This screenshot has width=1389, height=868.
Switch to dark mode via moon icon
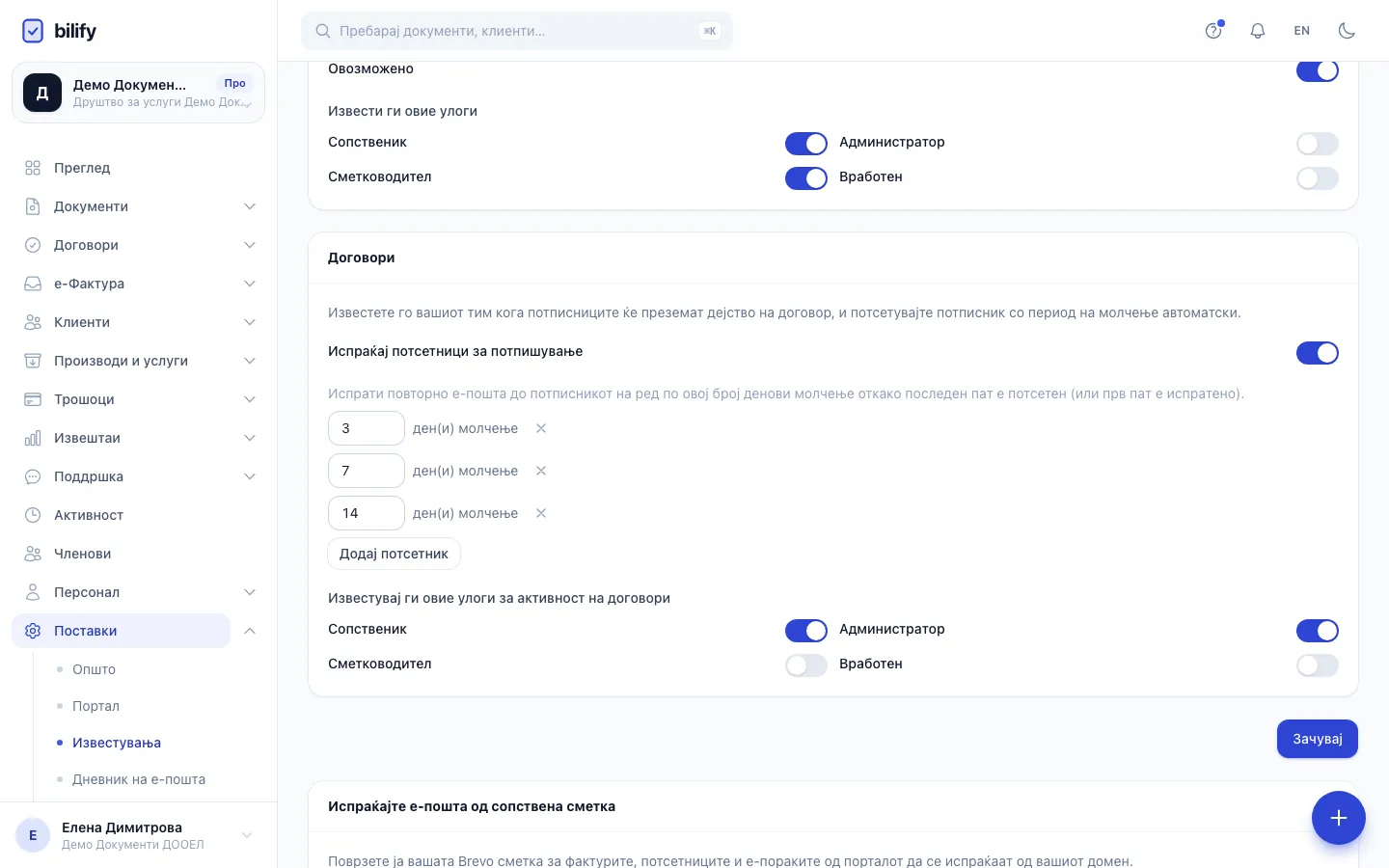[1347, 31]
